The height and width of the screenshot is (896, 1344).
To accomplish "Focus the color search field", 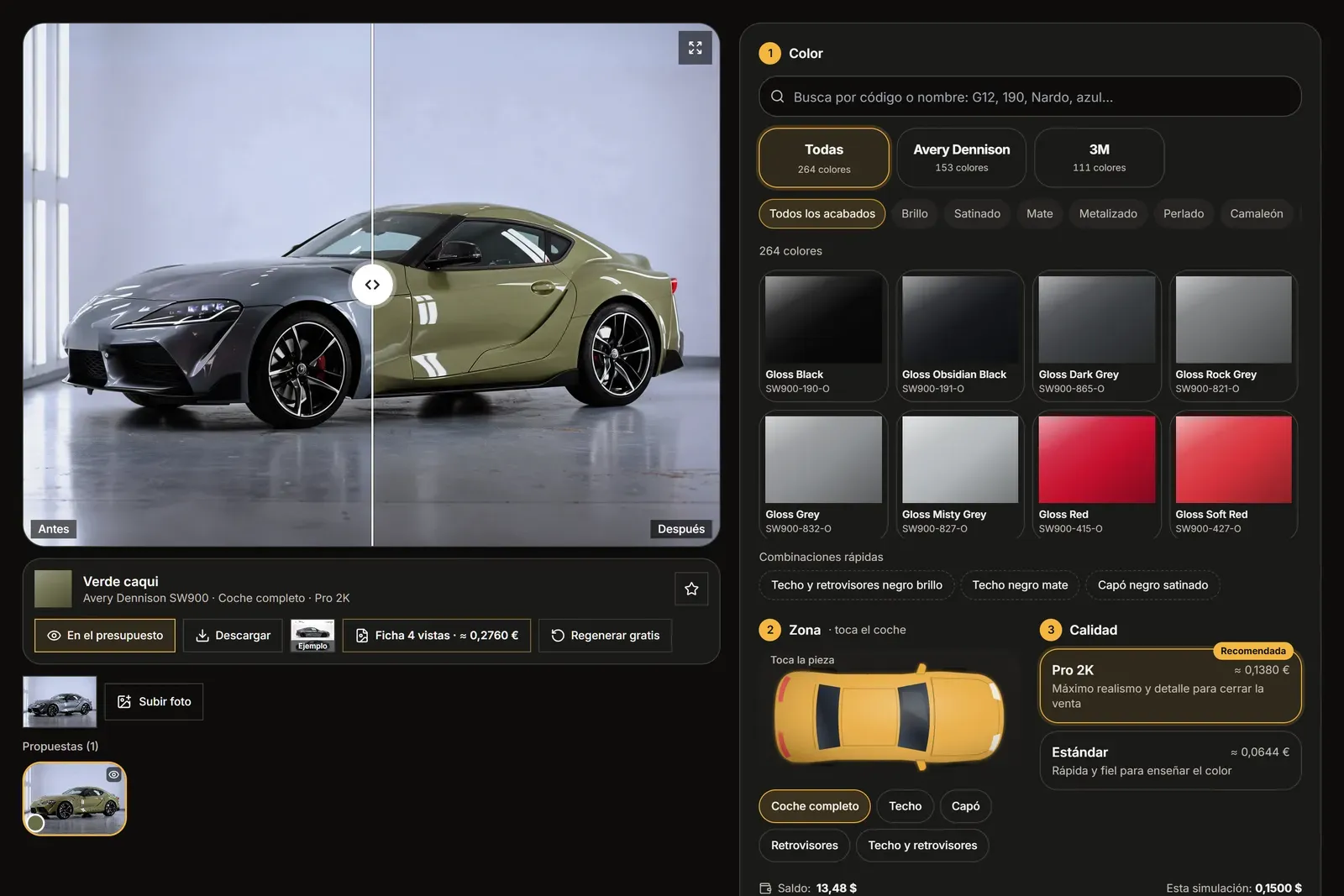I will click(1030, 97).
